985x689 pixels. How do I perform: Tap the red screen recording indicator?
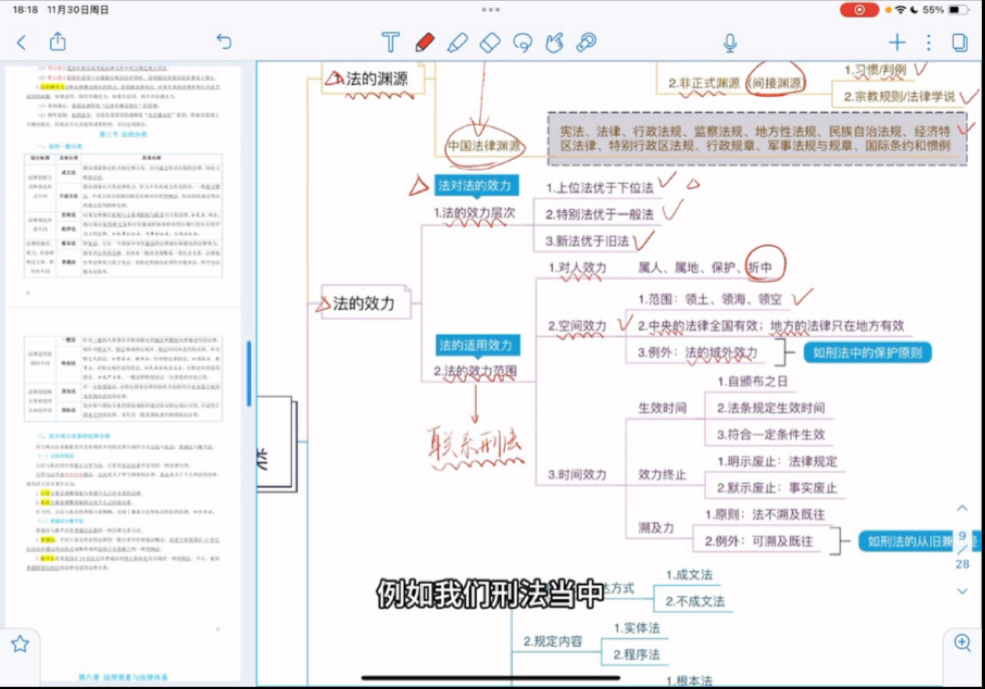[859, 10]
